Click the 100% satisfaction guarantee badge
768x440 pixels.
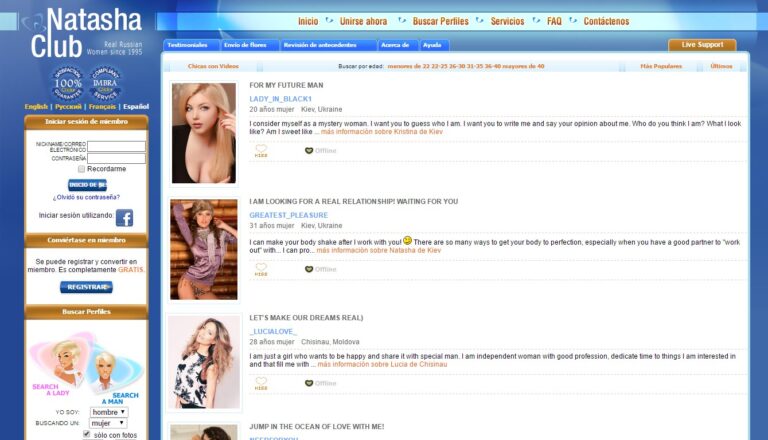point(68,83)
